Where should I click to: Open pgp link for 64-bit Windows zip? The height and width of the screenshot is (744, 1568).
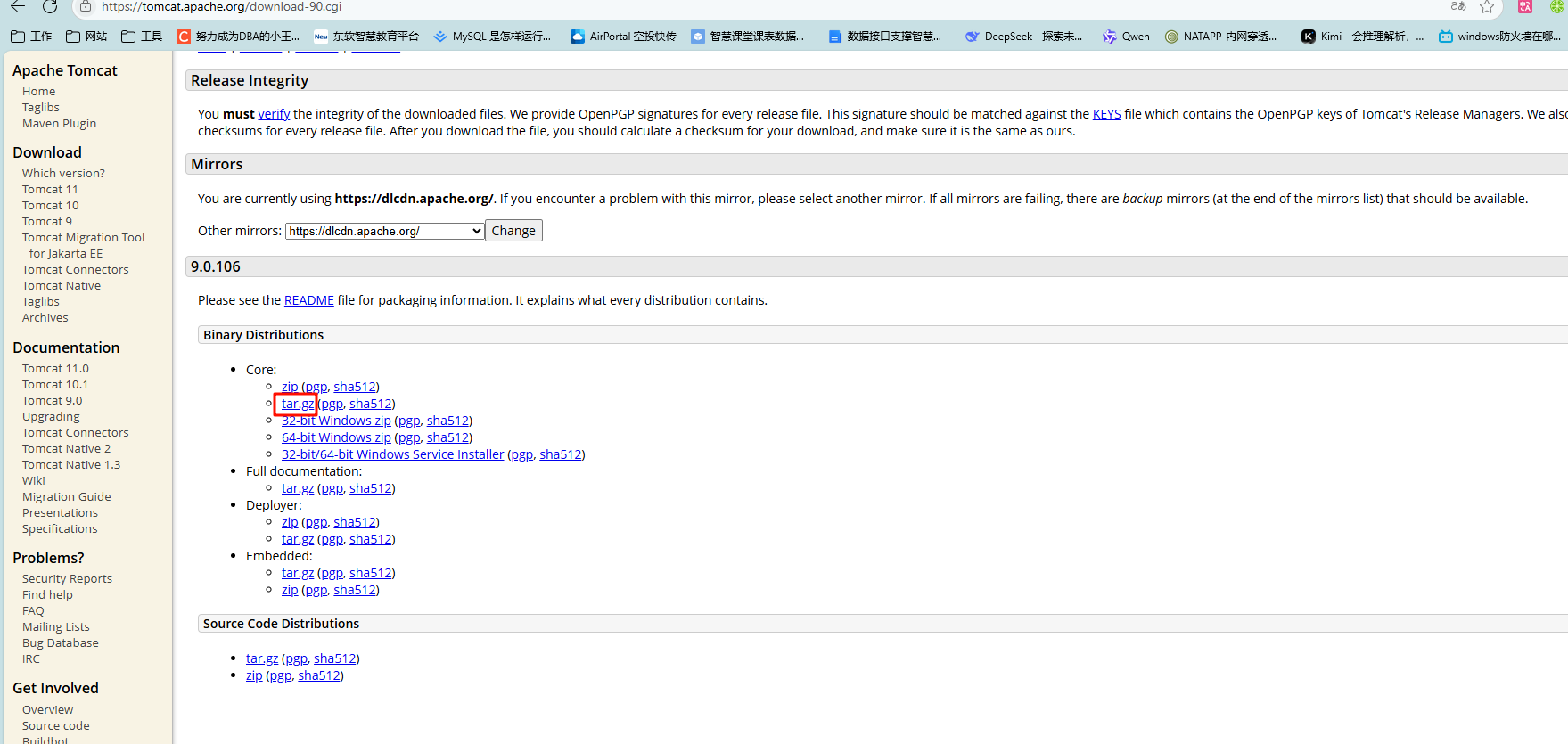pyautogui.click(x=409, y=437)
